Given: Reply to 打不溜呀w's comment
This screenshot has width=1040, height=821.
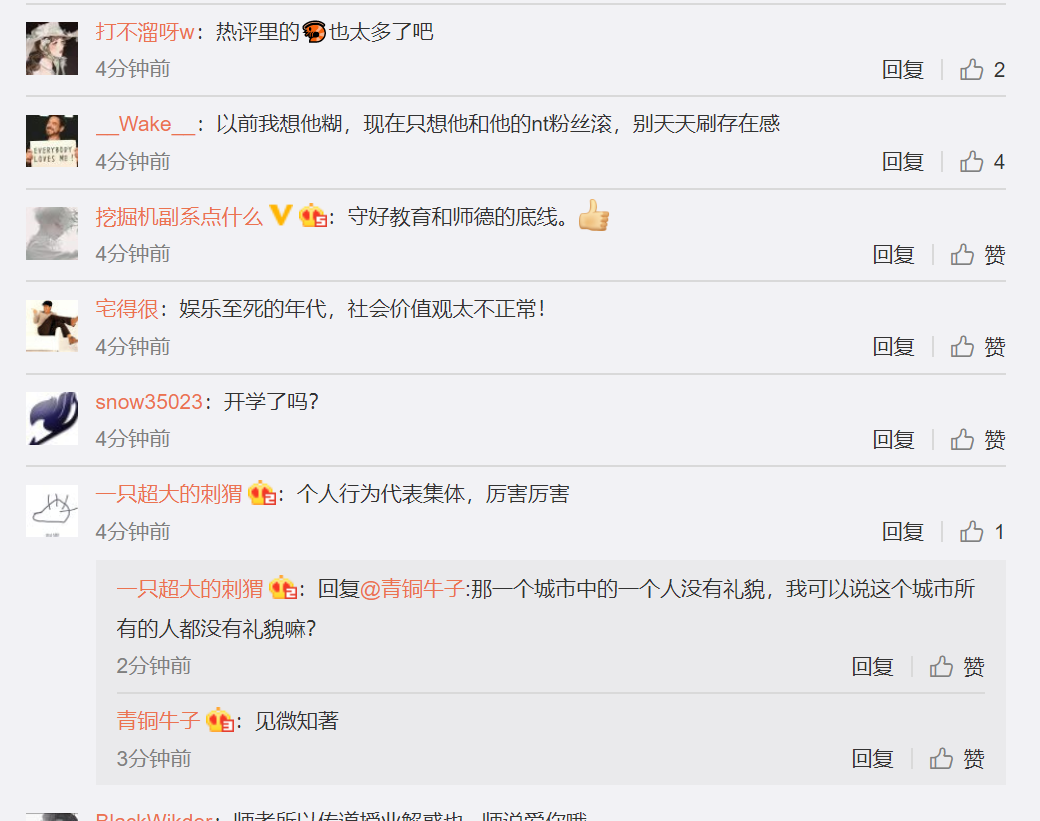Looking at the screenshot, I should (903, 69).
